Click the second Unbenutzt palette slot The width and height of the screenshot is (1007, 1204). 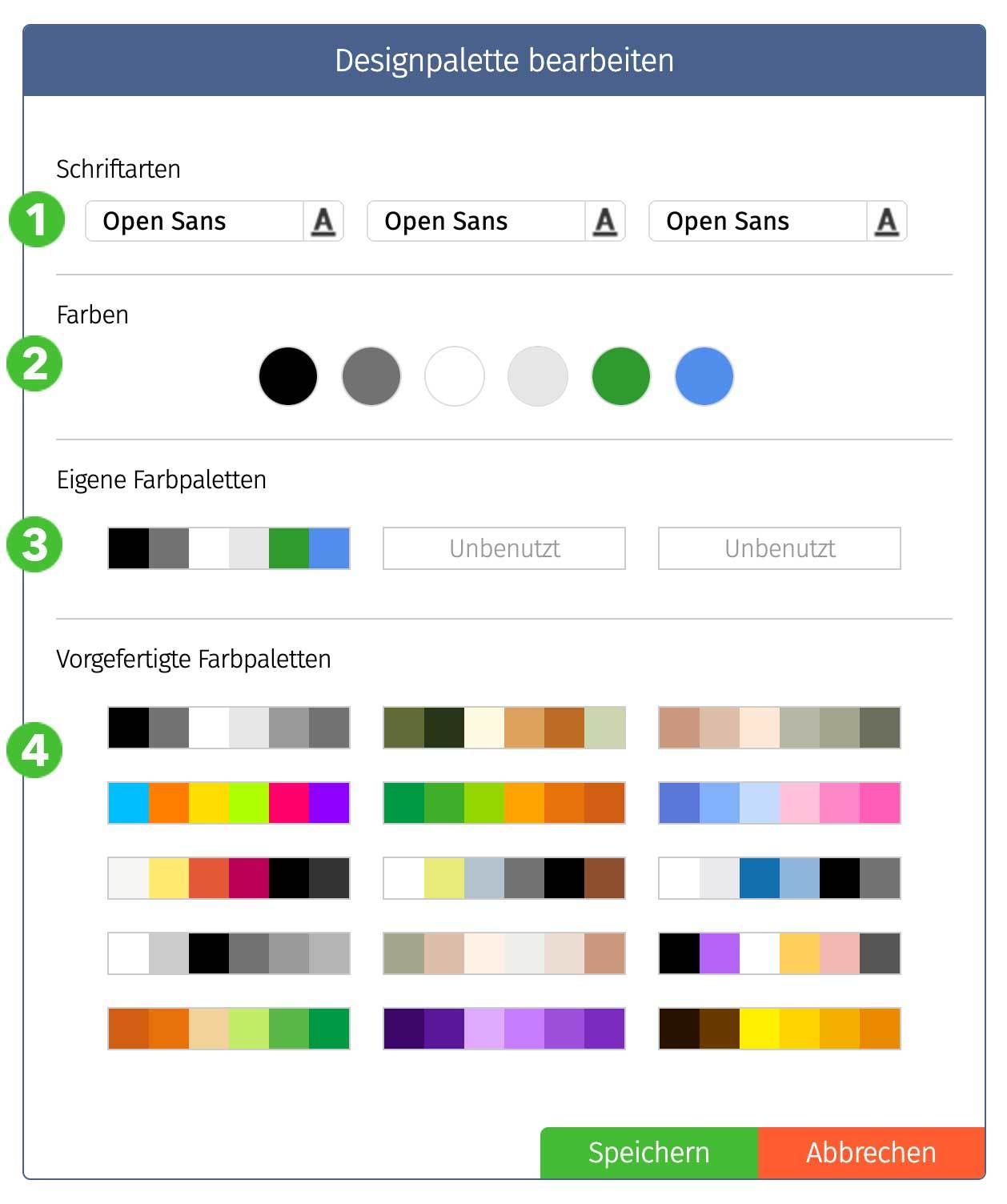pyautogui.click(x=780, y=548)
